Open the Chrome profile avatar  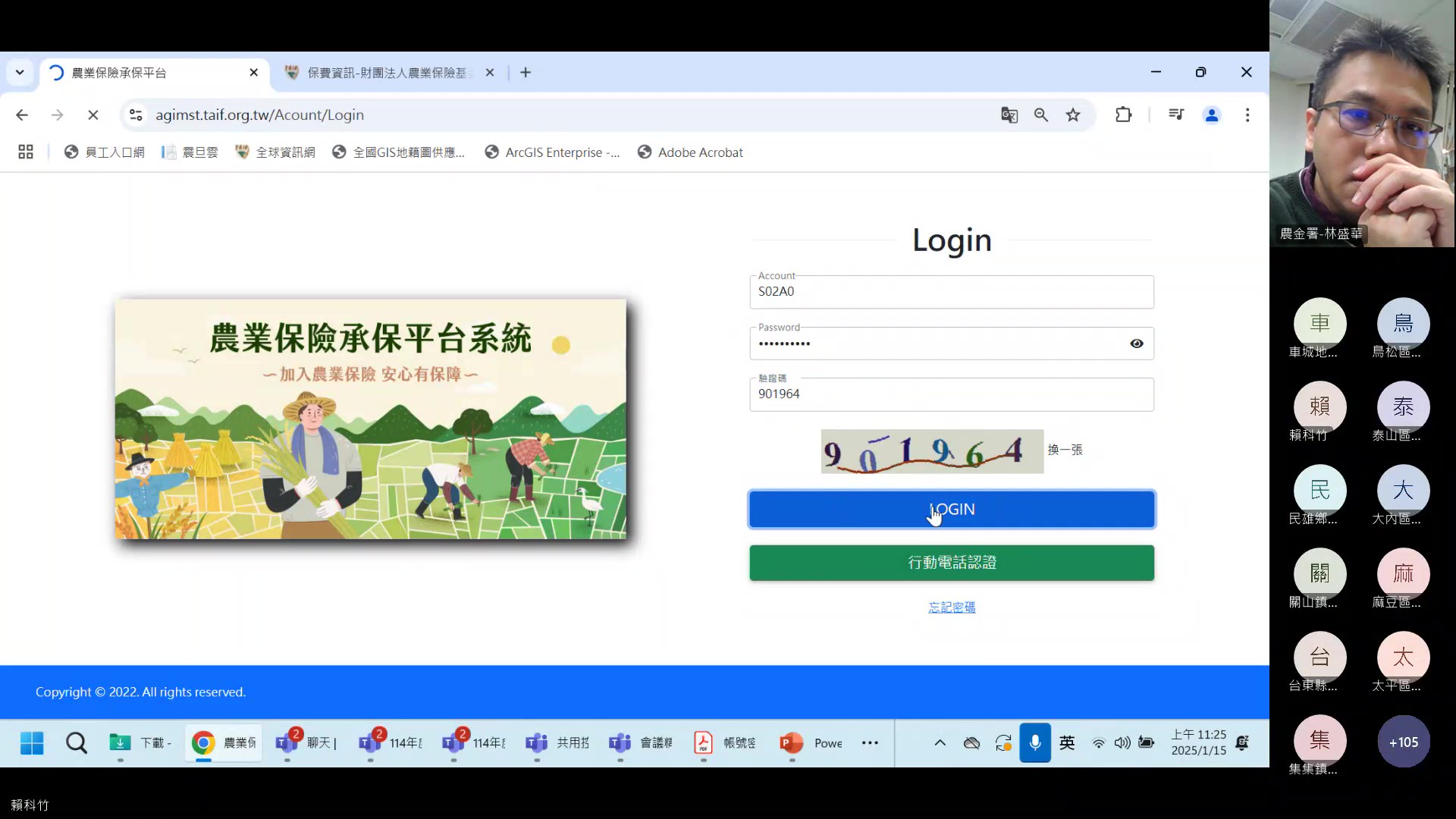tap(1212, 115)
